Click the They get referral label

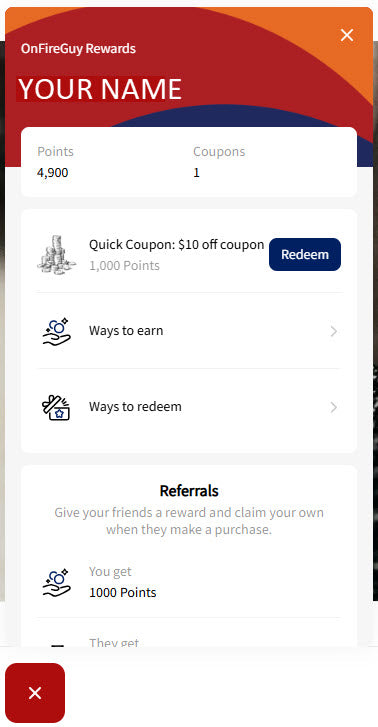[x=114, y=643]
